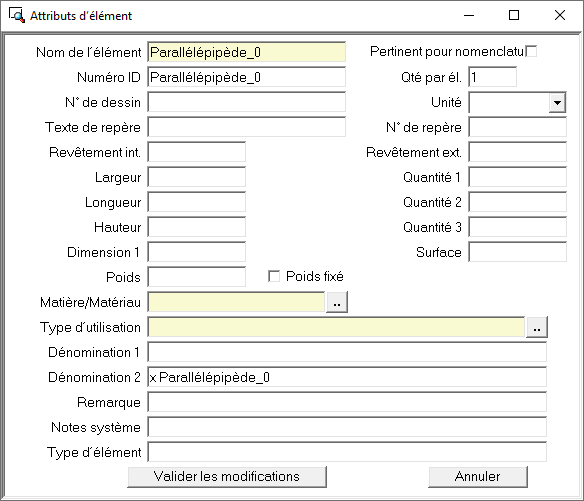
Task: Expand the Unité dropdown arrow
Action: [x=557, y=102]
